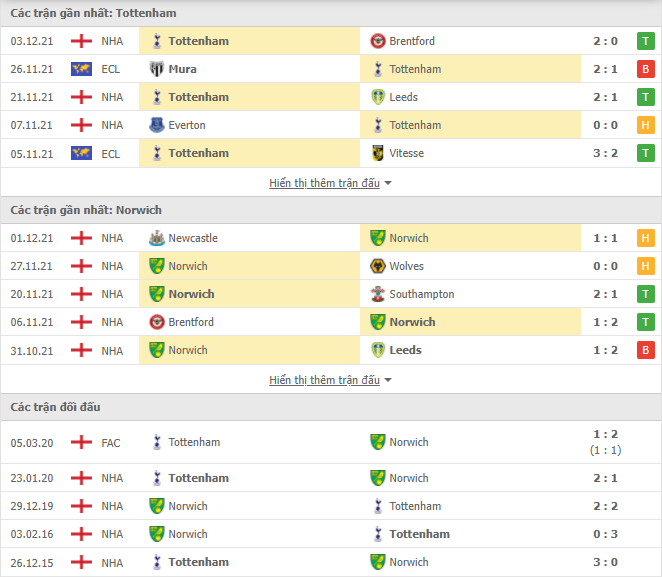Select the Các trận gần nhất: Norwich header
This screenshot has height=577, width=662.
[86, 210]
